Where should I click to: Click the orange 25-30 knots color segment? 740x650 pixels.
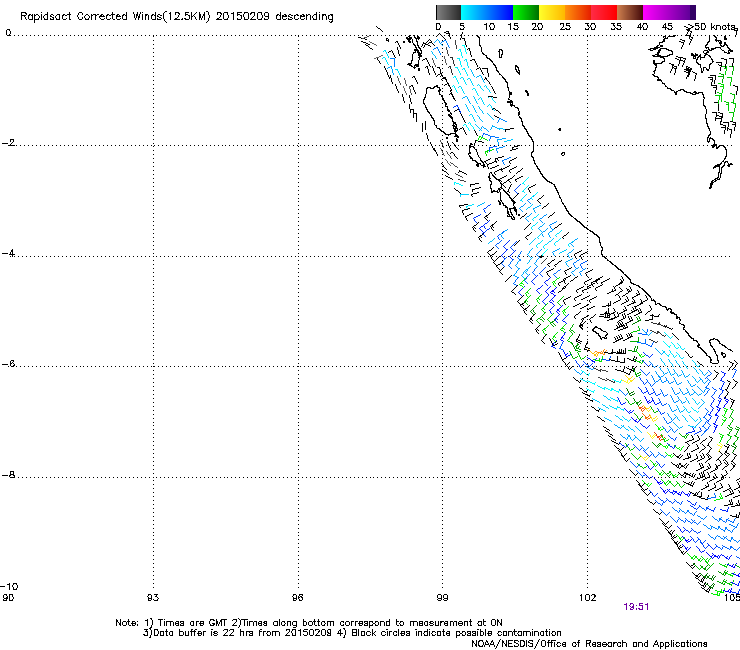pos(578,12)
